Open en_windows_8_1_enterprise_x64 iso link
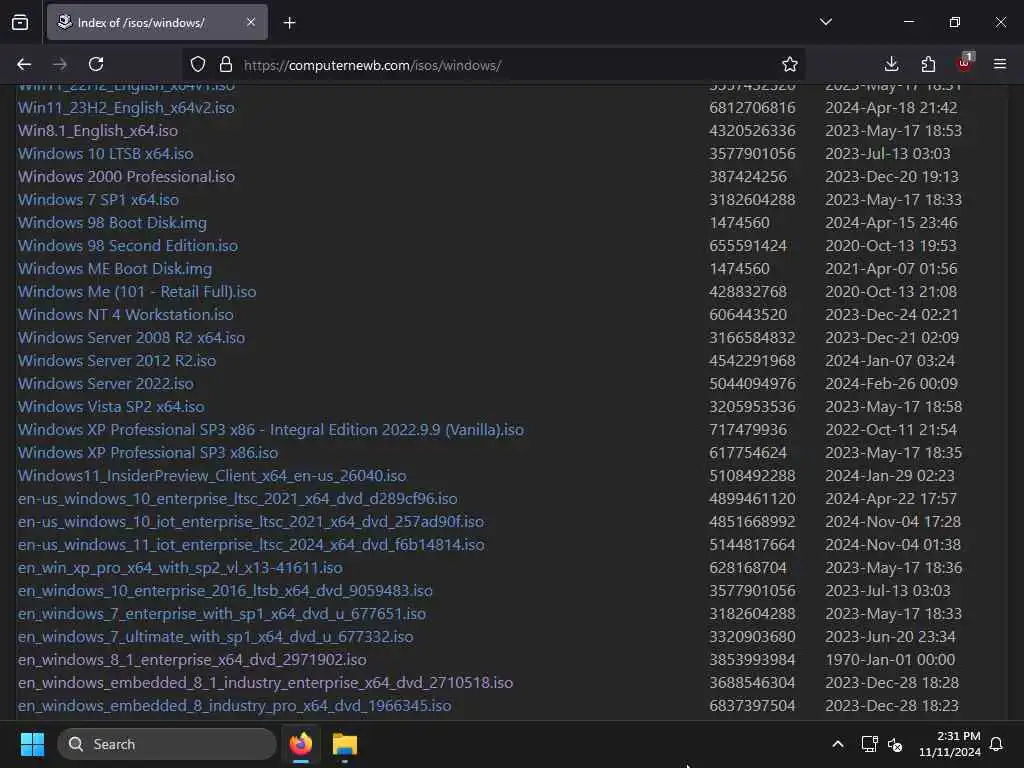The height and width of the screenshot is (768, 1024). (x=192, y=660)
